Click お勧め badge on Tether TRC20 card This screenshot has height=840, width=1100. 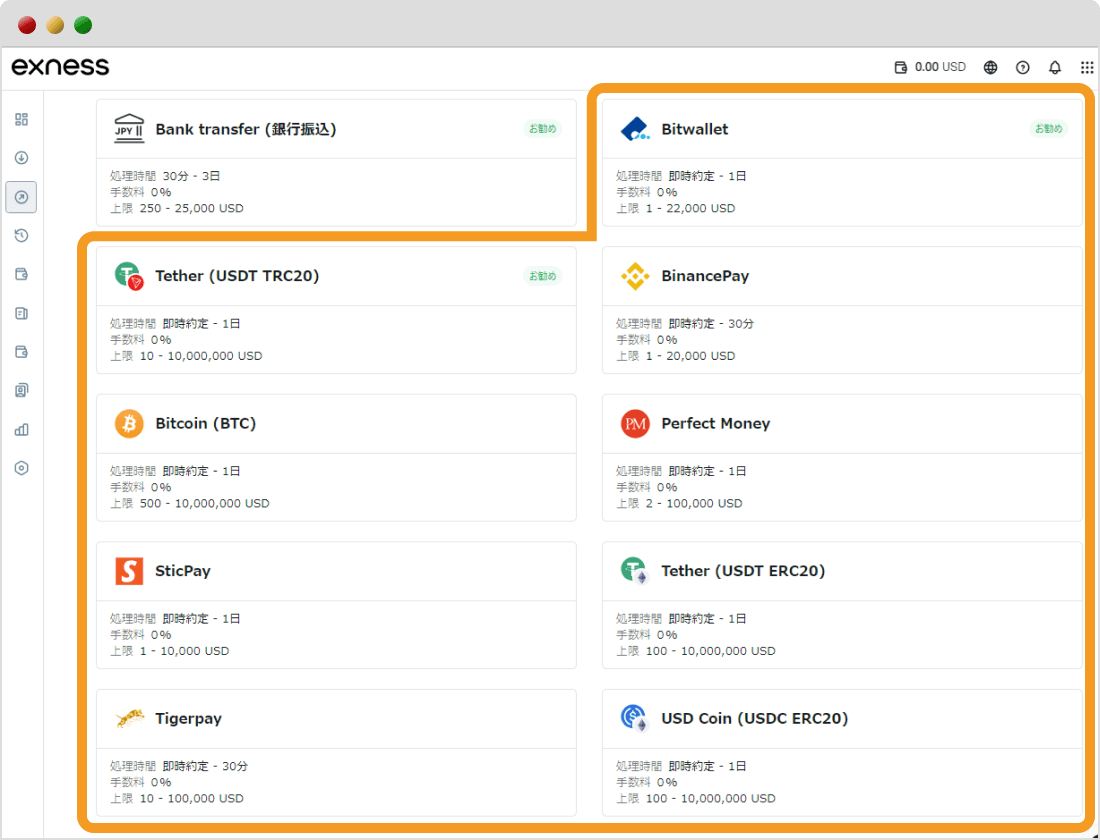tap(542, 276)
